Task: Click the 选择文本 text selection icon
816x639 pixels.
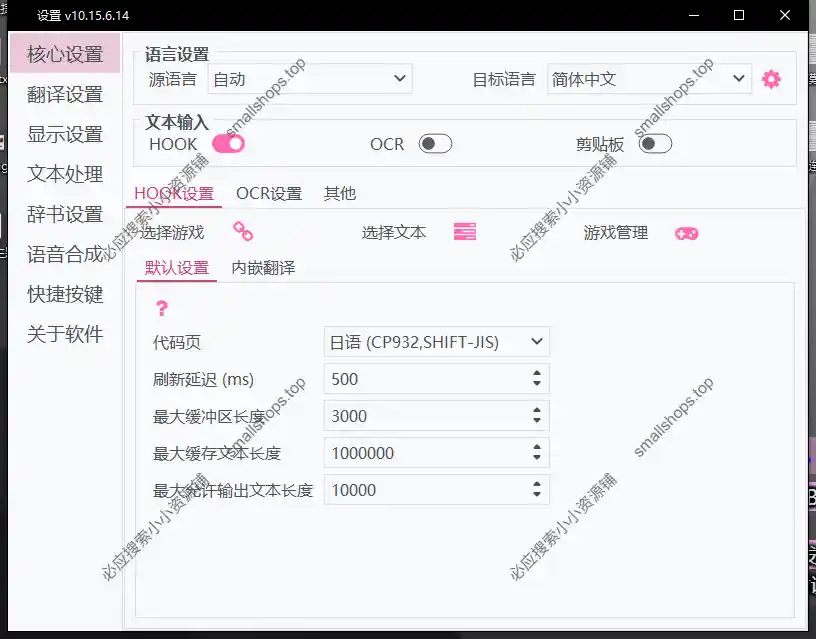Action: 463,231
